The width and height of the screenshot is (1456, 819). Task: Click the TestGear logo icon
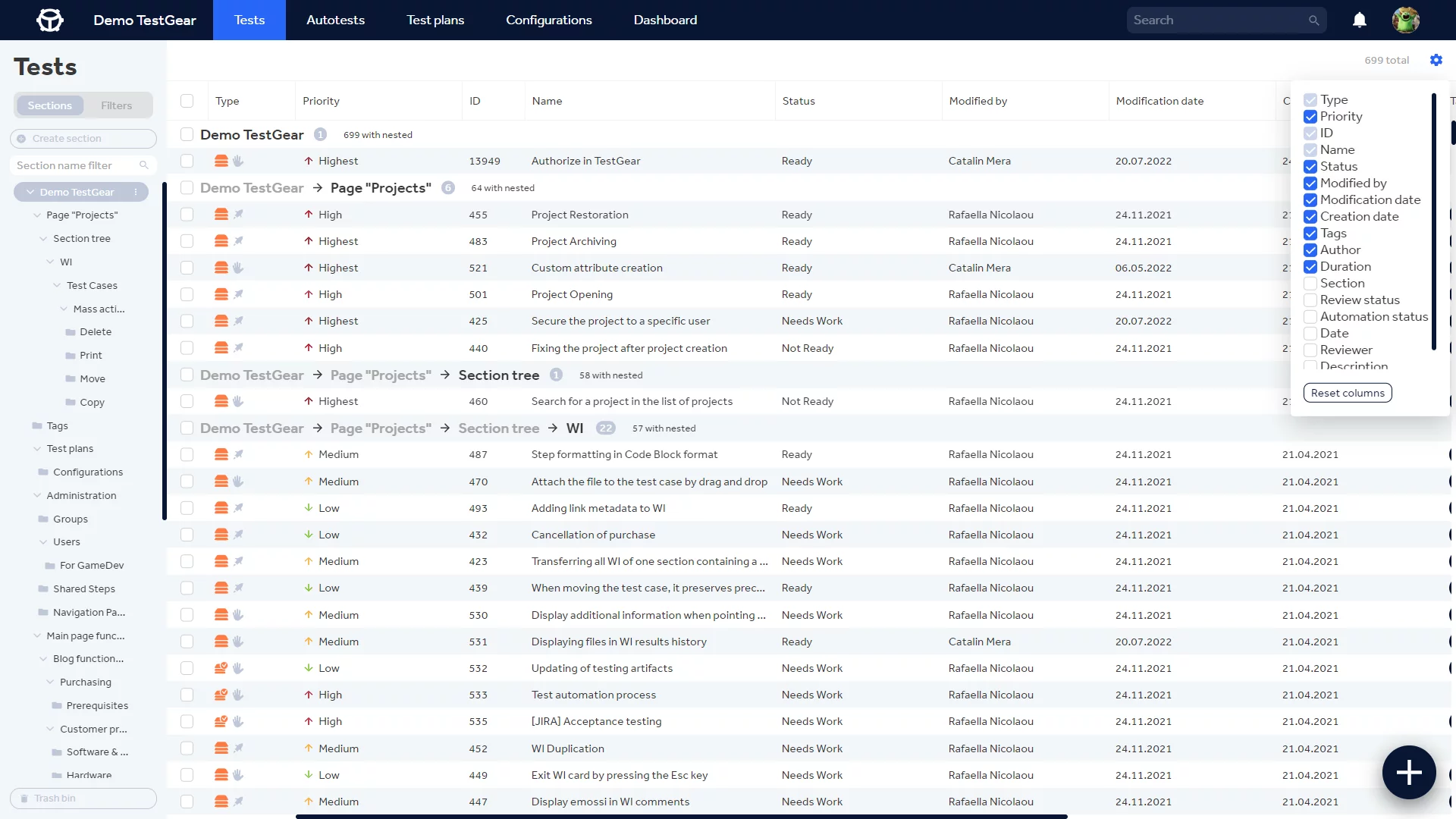click(x=50, y=20)
